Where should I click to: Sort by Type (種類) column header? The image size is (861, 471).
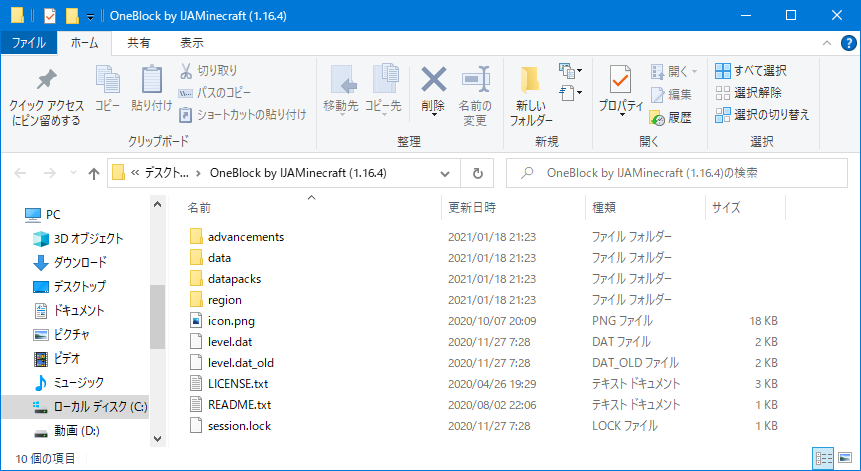[x=646, y=208]
